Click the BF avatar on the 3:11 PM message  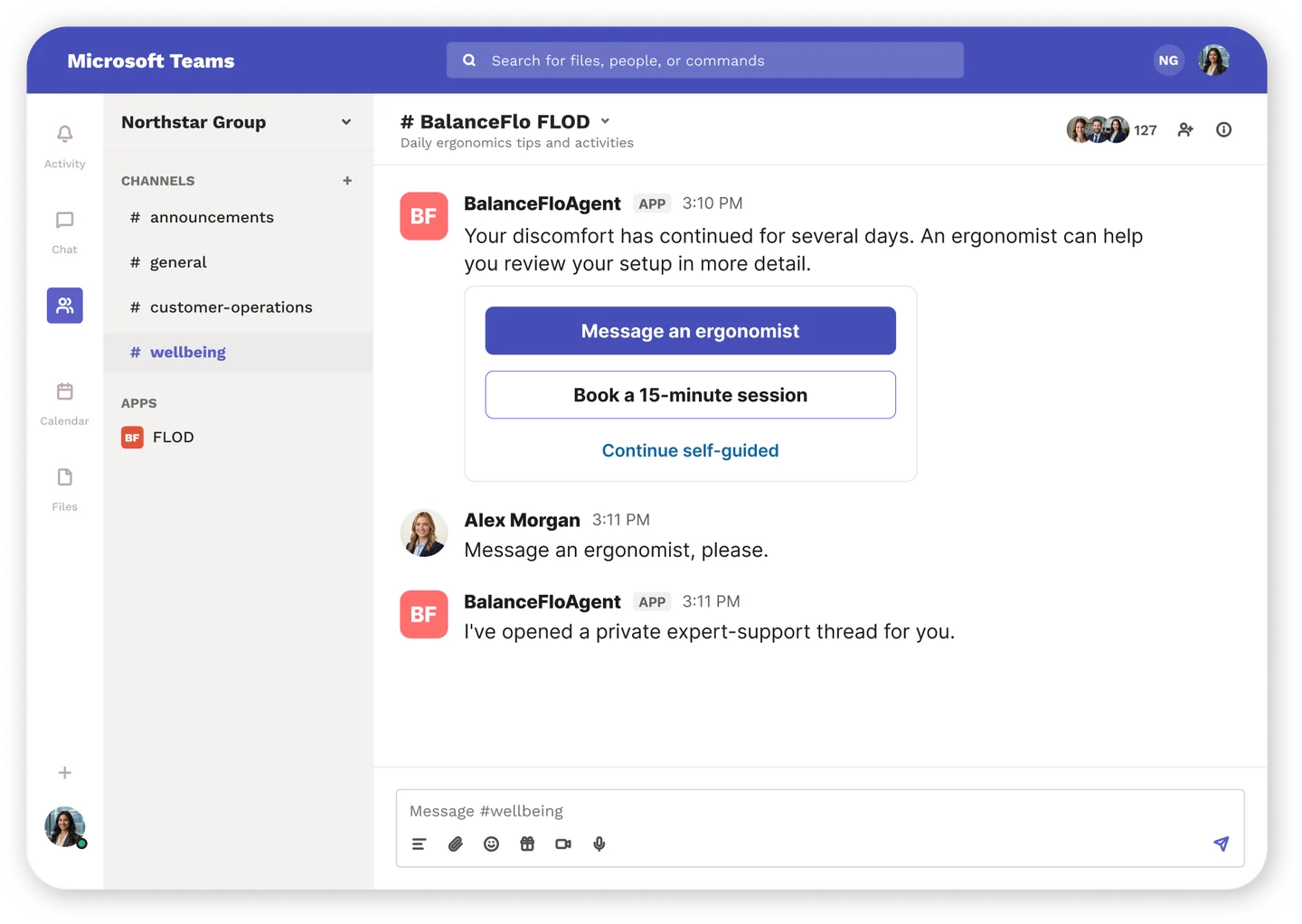423,615
